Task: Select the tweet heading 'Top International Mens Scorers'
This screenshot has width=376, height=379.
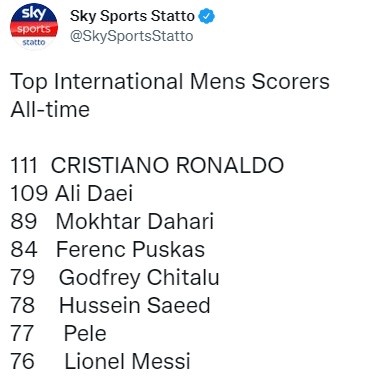Action: coord(170,82)
